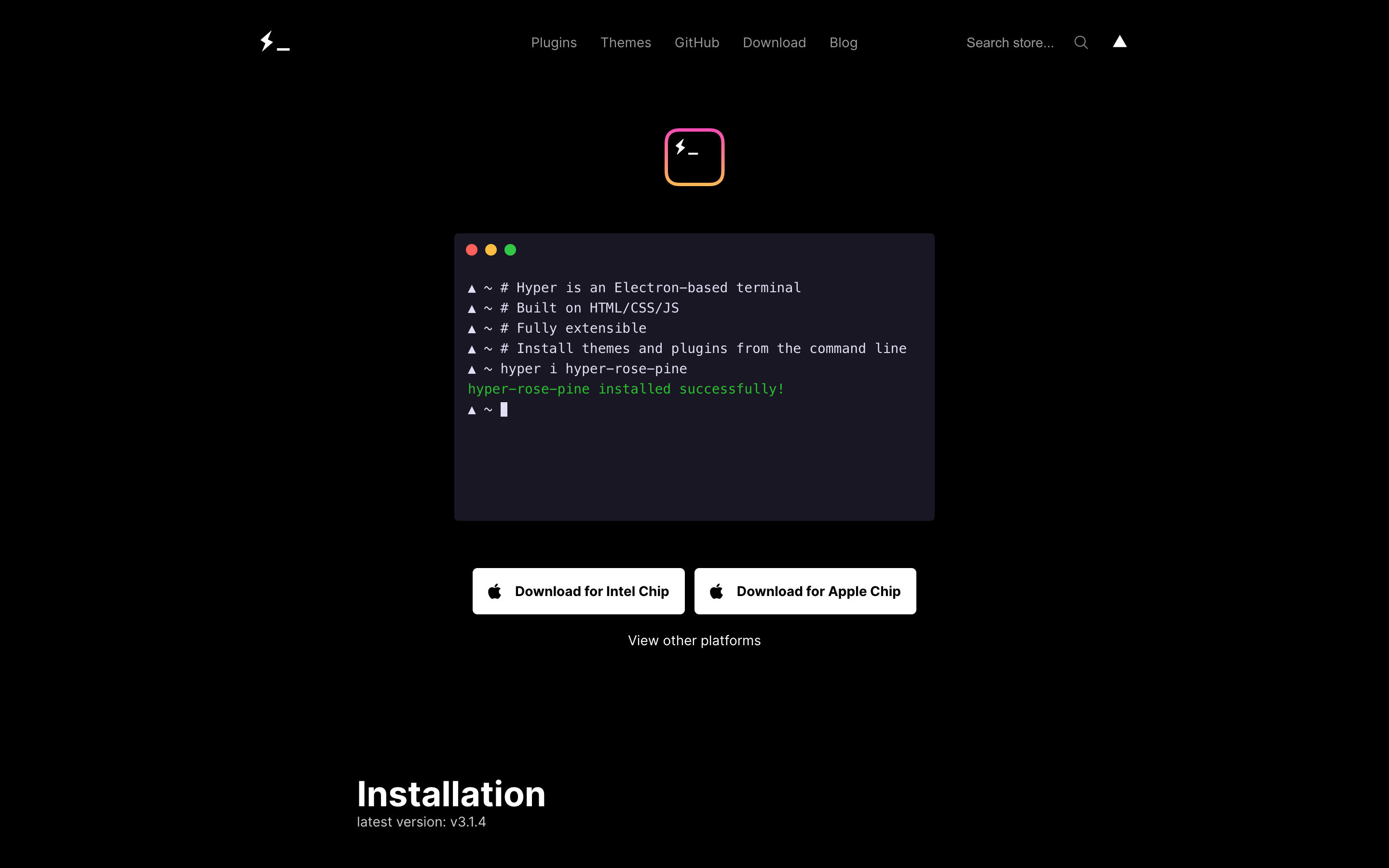Click the latest version: v3.1.4 text
1389x868 pixels.
[x=421, y=822]
